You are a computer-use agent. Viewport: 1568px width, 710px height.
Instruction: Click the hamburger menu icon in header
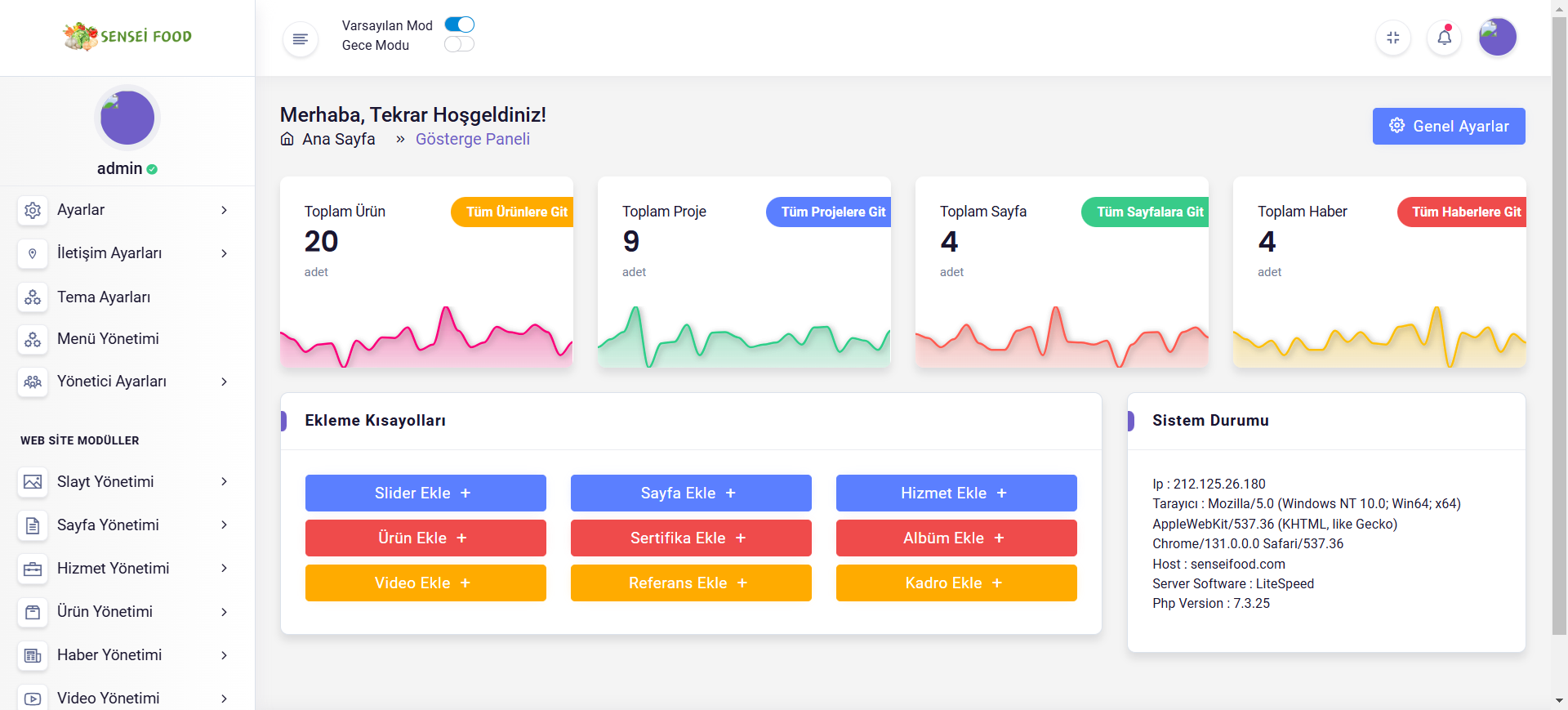[x=300, y=38]
